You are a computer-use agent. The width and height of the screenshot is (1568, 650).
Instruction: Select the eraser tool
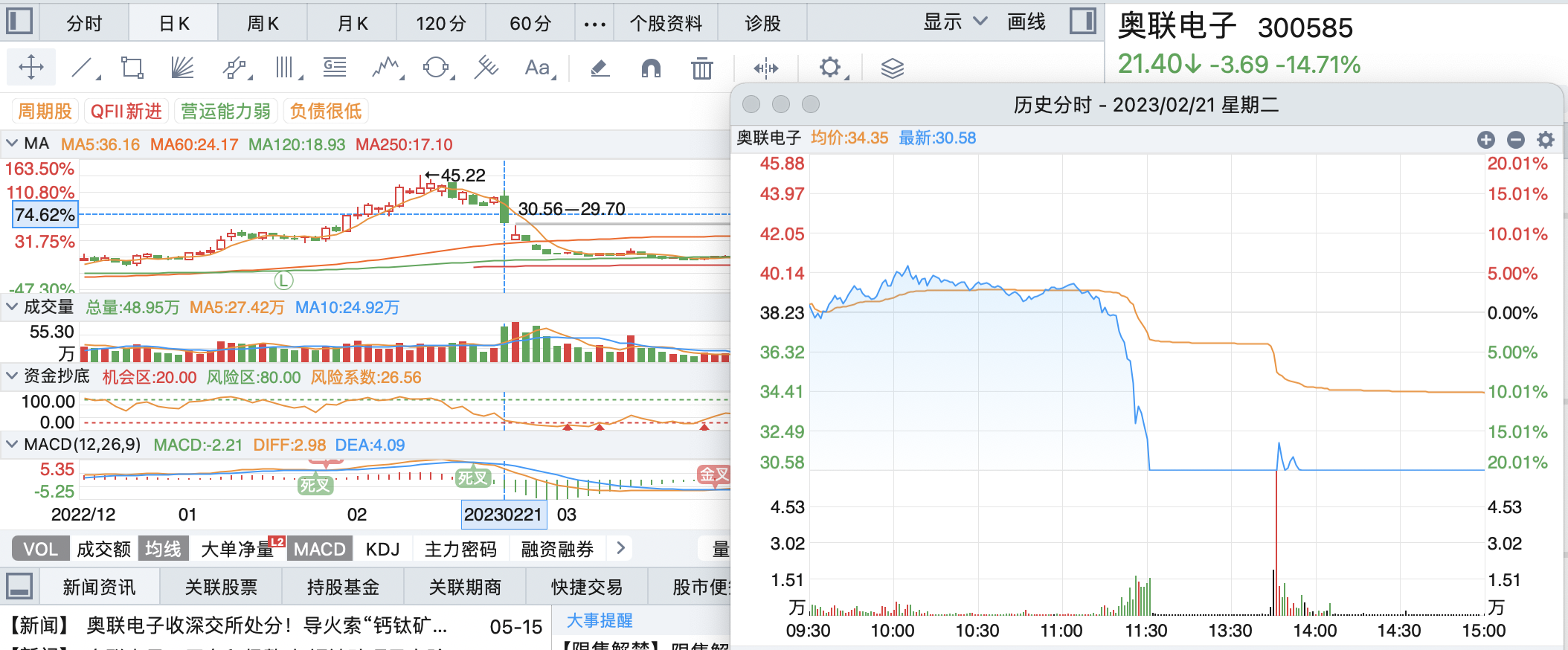(x=600, y=68)
